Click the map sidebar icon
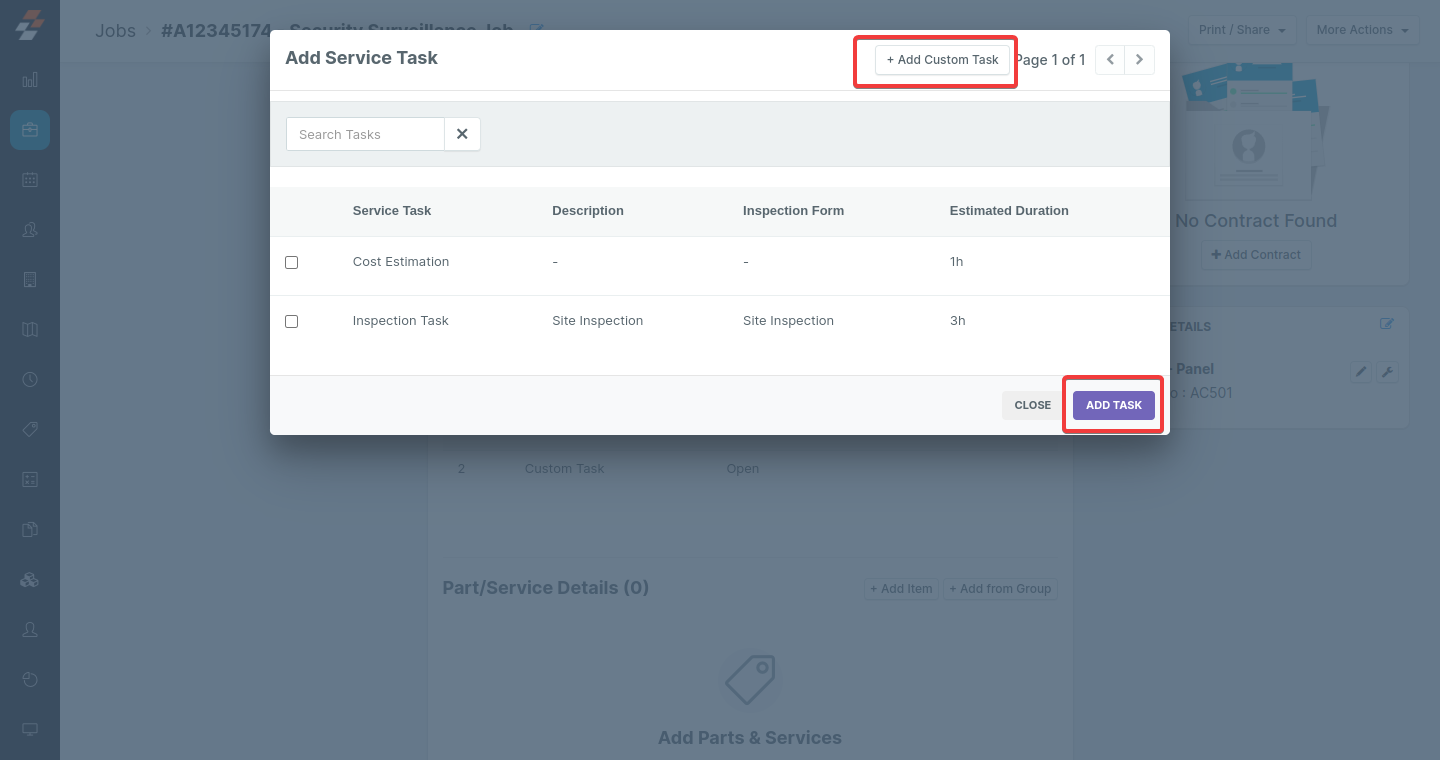Screen dimensions: 1440x760 click(30, 330)
